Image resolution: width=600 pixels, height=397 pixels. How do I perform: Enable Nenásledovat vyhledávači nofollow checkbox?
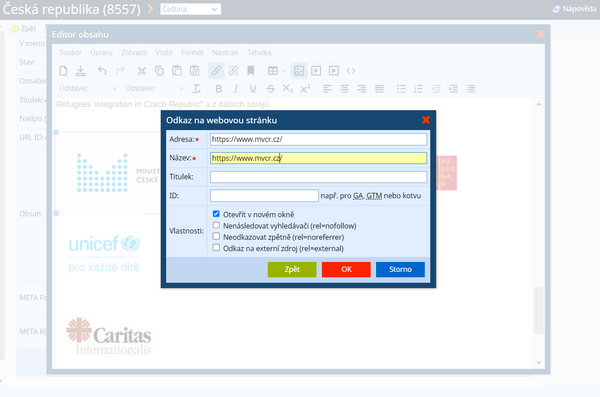[216, 225]
